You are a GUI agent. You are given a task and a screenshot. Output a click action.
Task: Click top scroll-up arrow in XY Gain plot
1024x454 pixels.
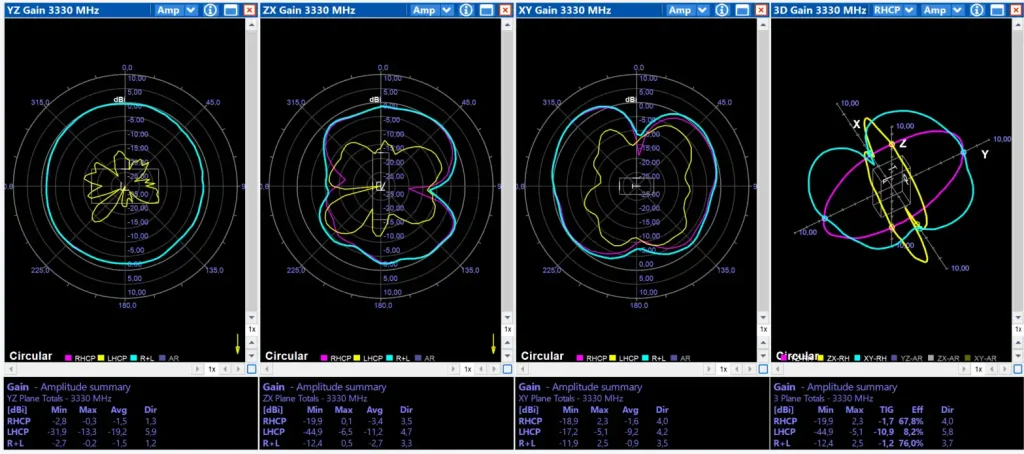(763, 24)
